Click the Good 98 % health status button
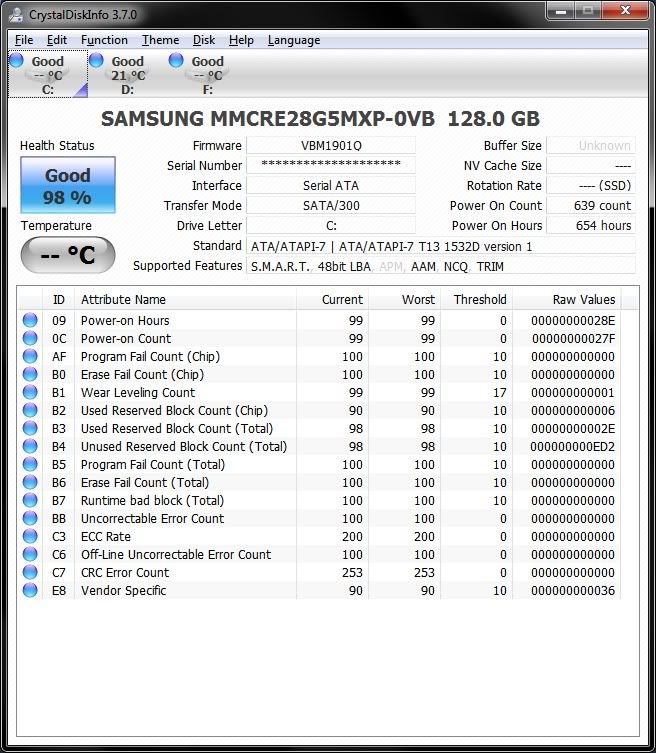656x753 pixels. point(68,185)
